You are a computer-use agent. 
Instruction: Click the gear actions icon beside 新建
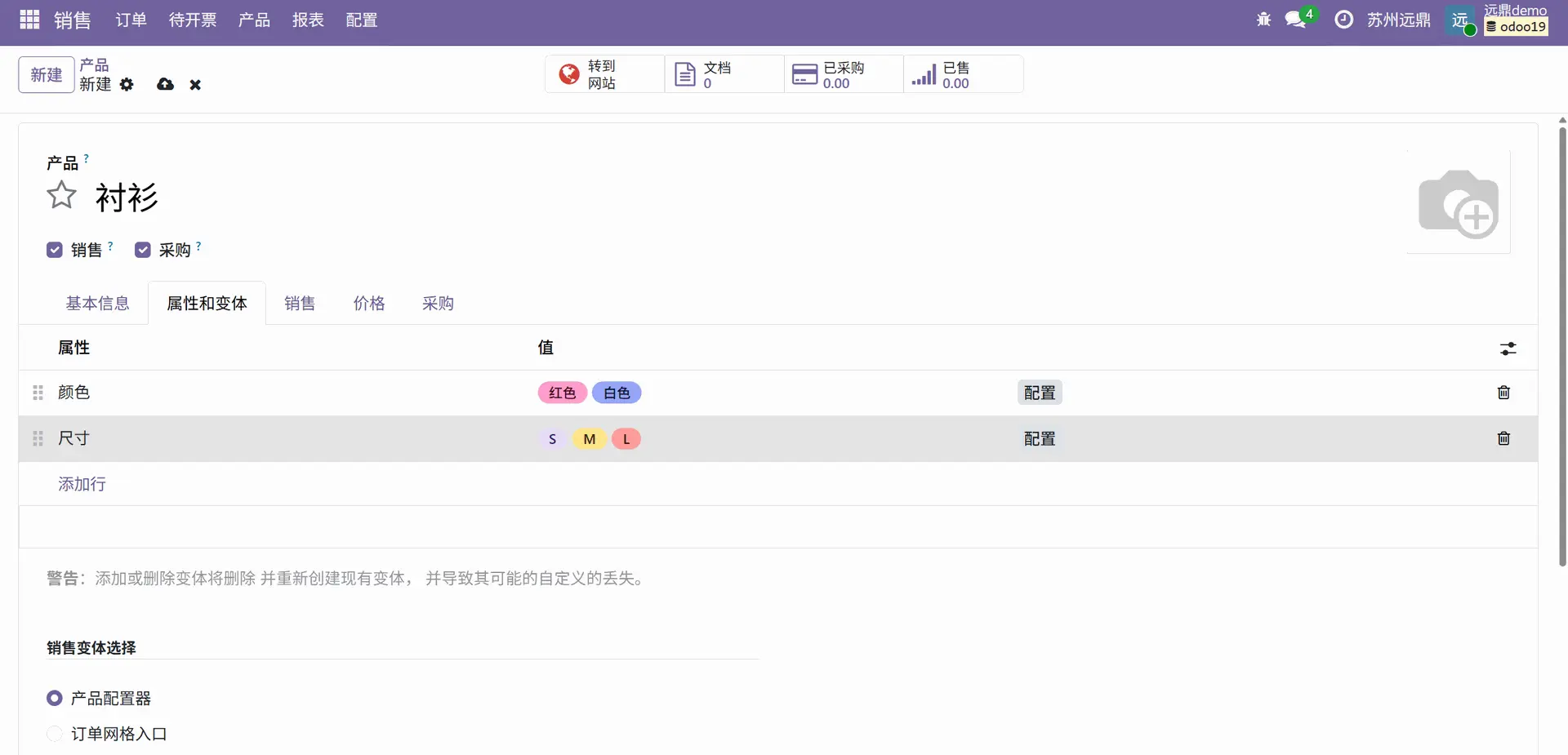(x=127, y=84)
